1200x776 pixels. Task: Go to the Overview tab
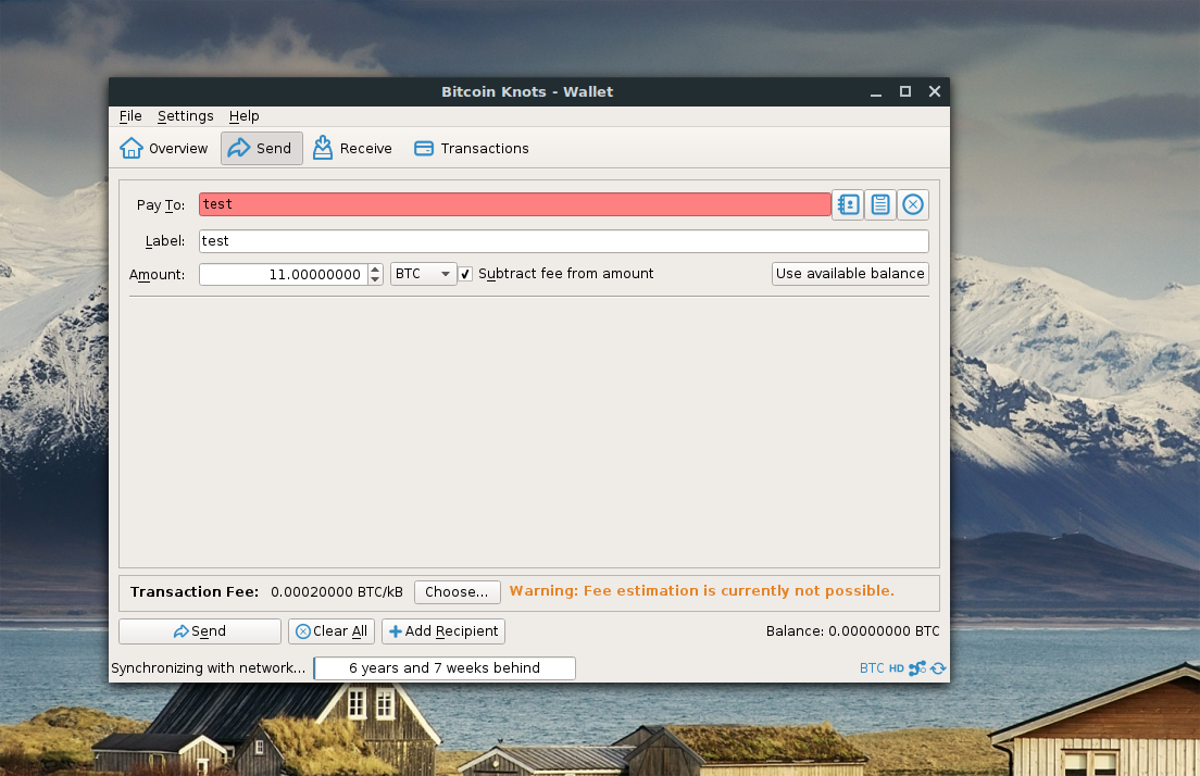[x=164, y=148]
